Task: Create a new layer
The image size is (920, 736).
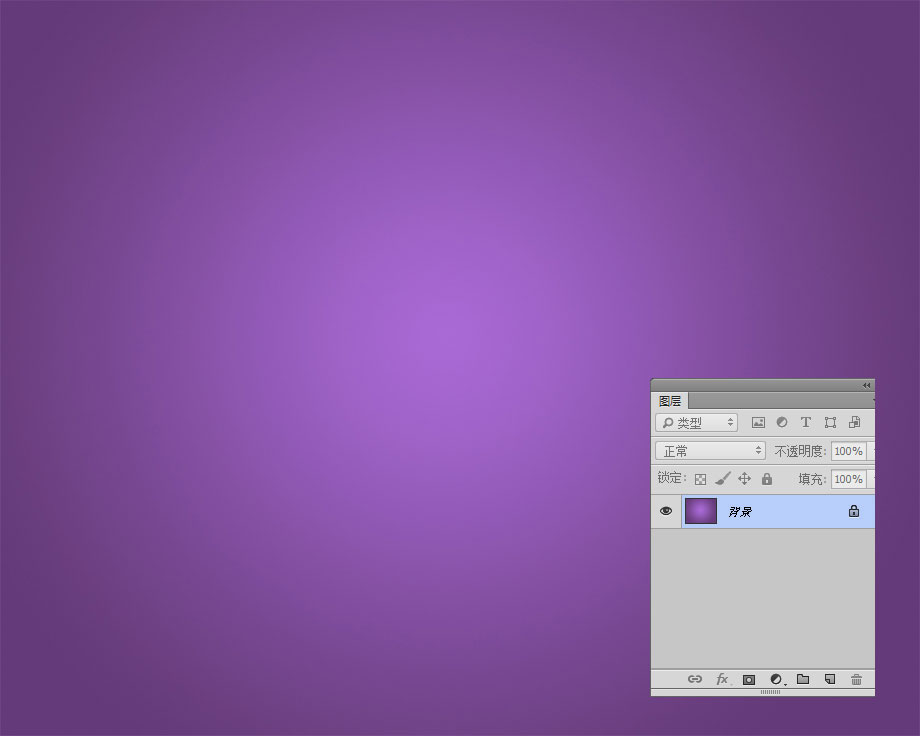Action: 830,679
